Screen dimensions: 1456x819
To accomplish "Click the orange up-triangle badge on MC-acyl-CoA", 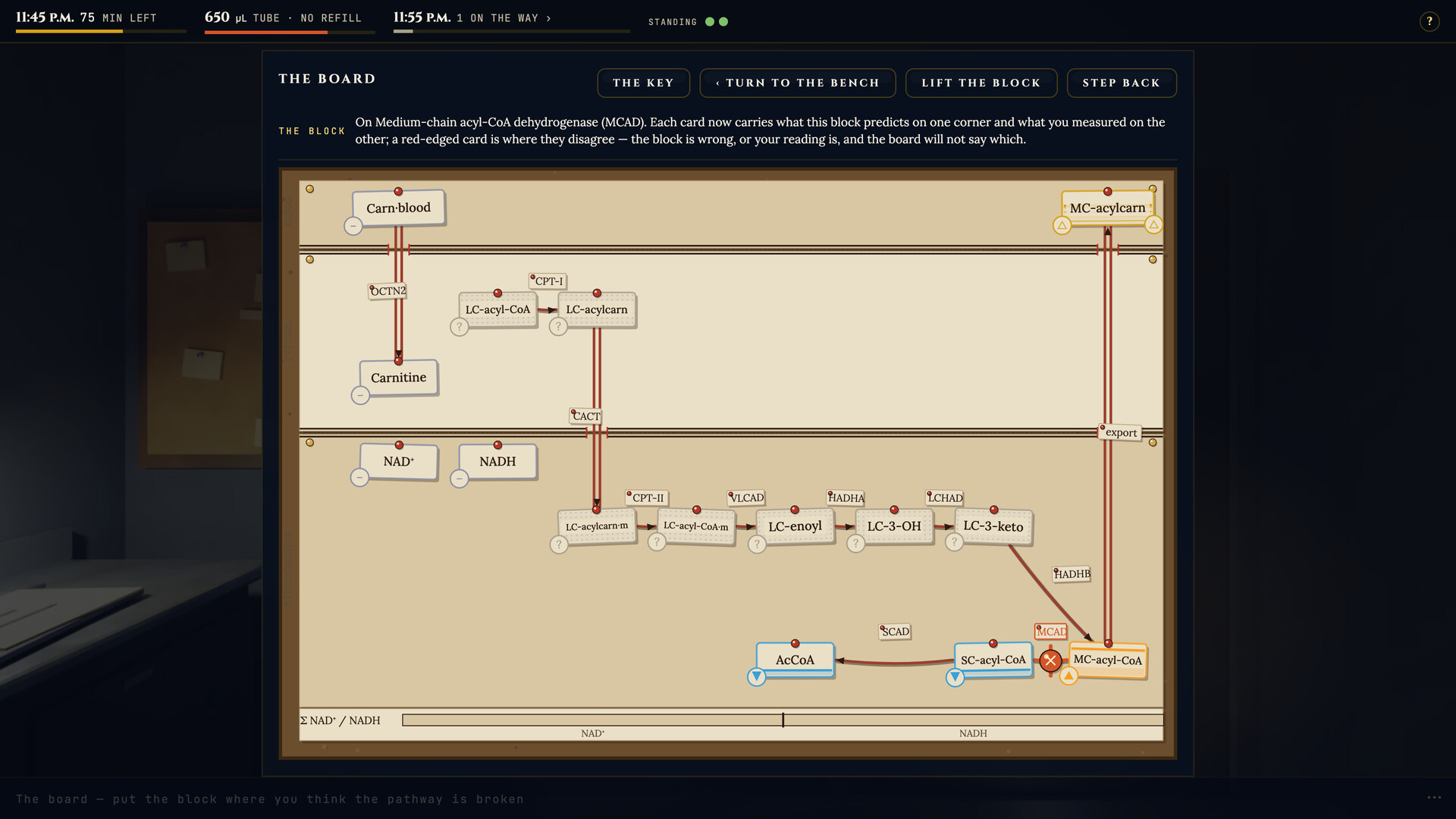I will pyautogui.click(x=1068, y=676).
